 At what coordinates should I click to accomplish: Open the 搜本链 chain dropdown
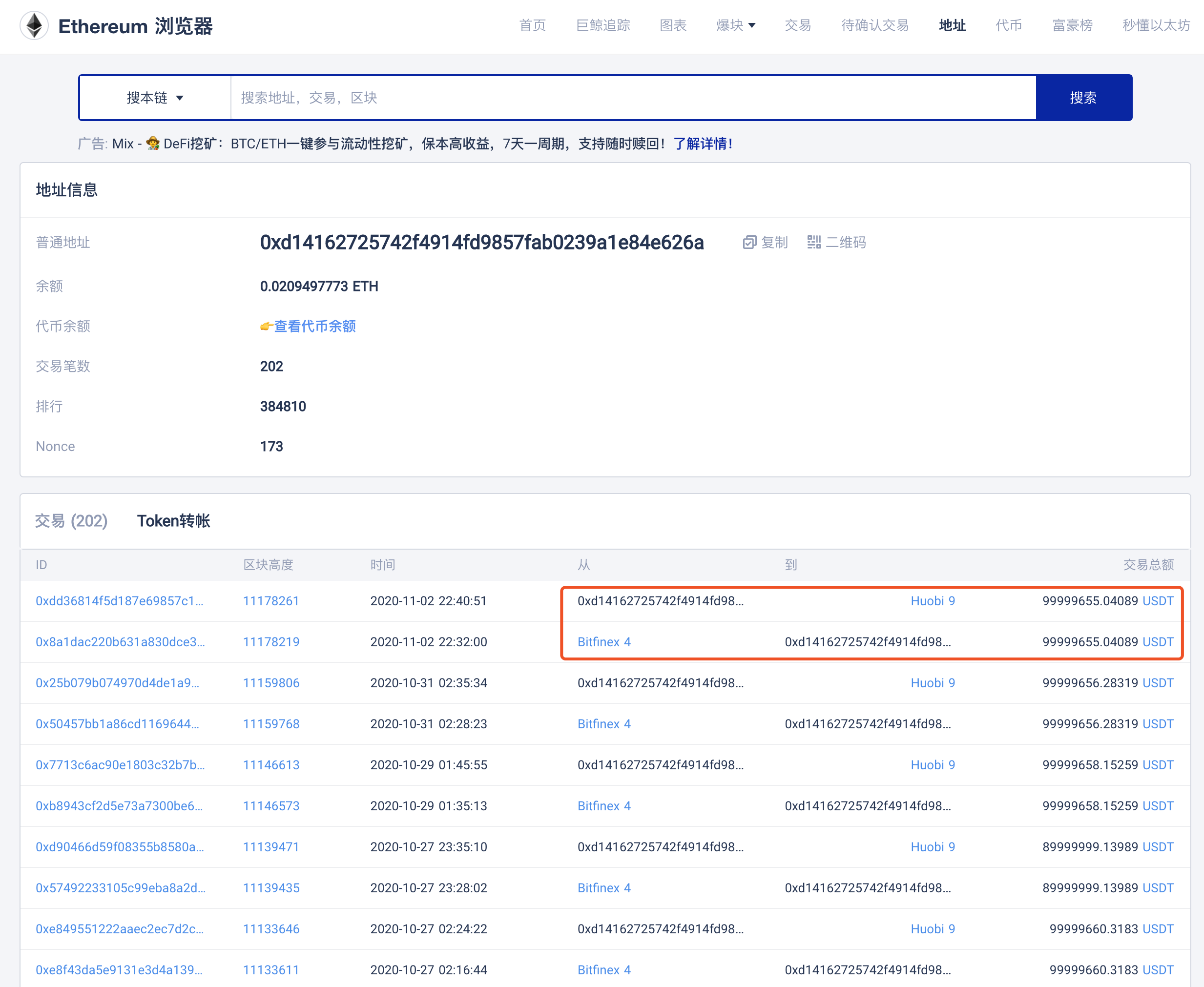[155, 98]
